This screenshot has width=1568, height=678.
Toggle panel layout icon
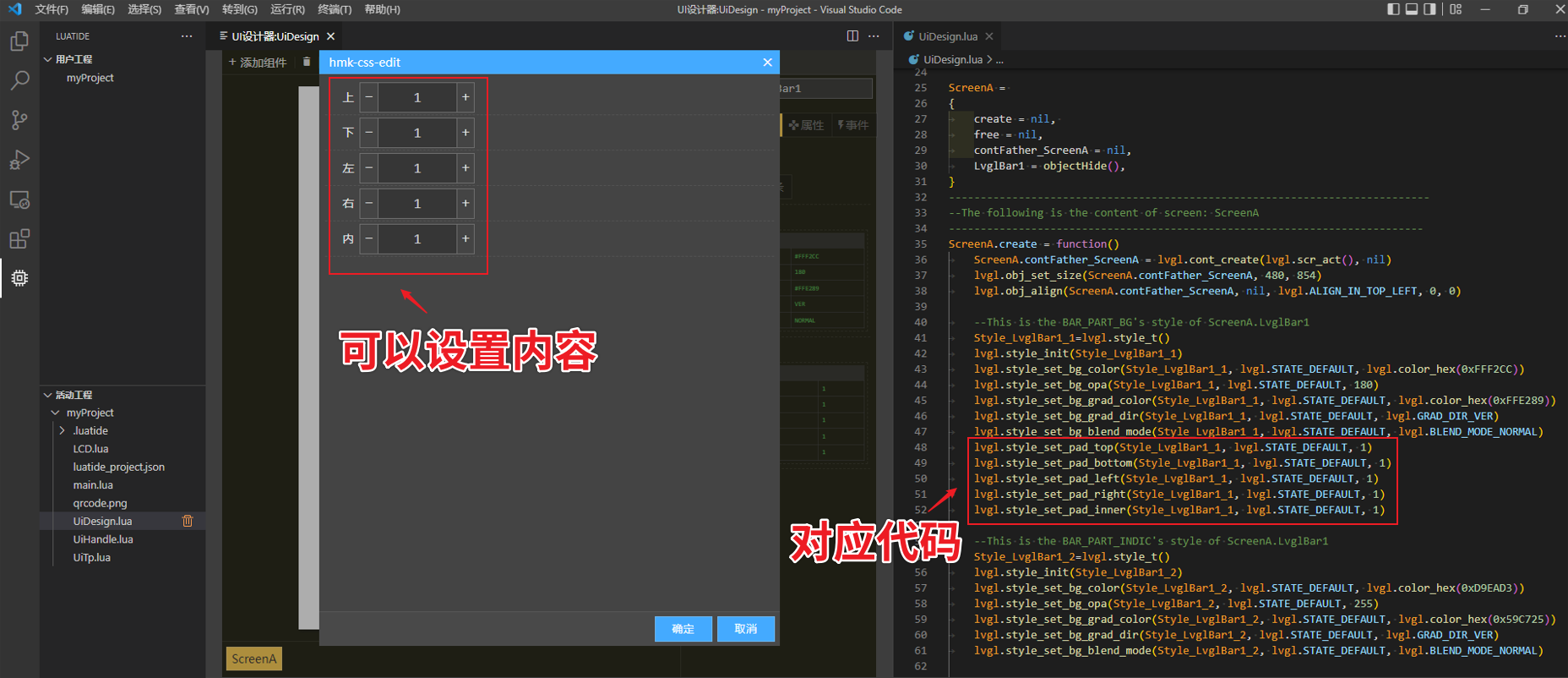pos(1412,9)
